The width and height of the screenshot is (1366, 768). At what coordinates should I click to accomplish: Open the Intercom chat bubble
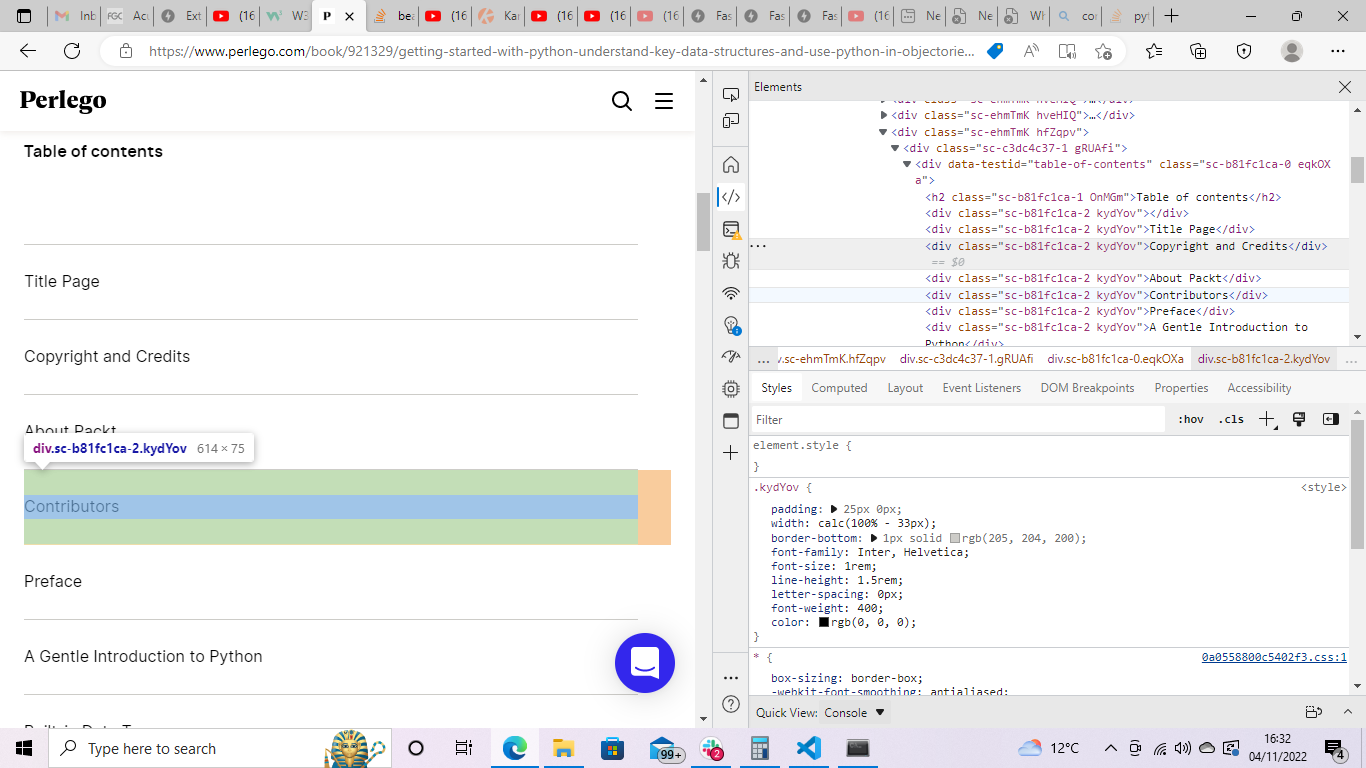pyautogui.click(x=645, y=663)
